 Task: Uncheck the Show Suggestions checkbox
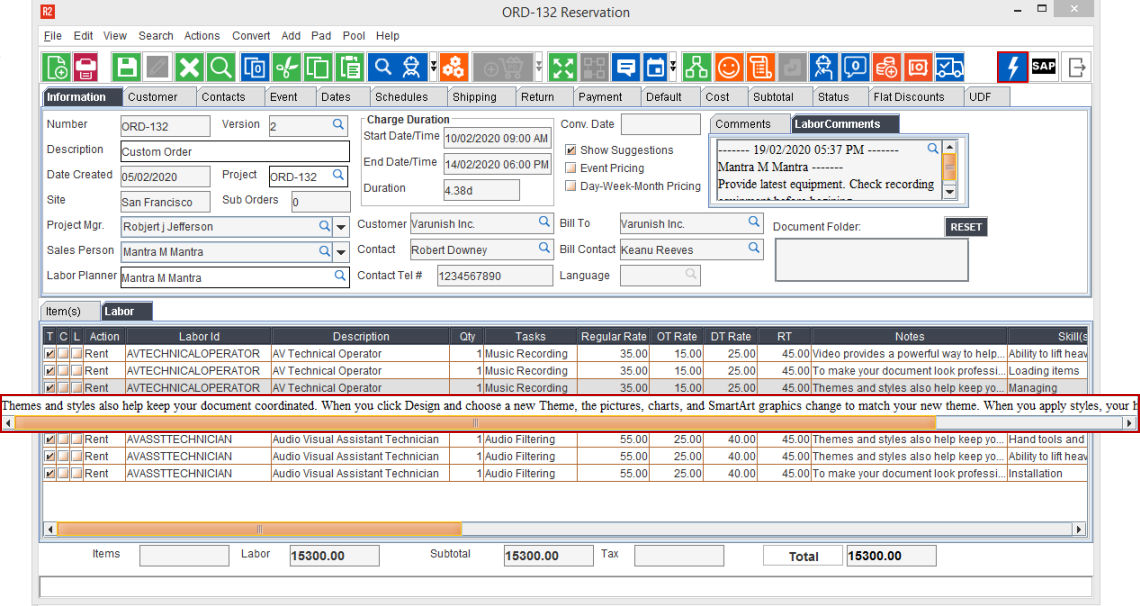pos(571,150)
